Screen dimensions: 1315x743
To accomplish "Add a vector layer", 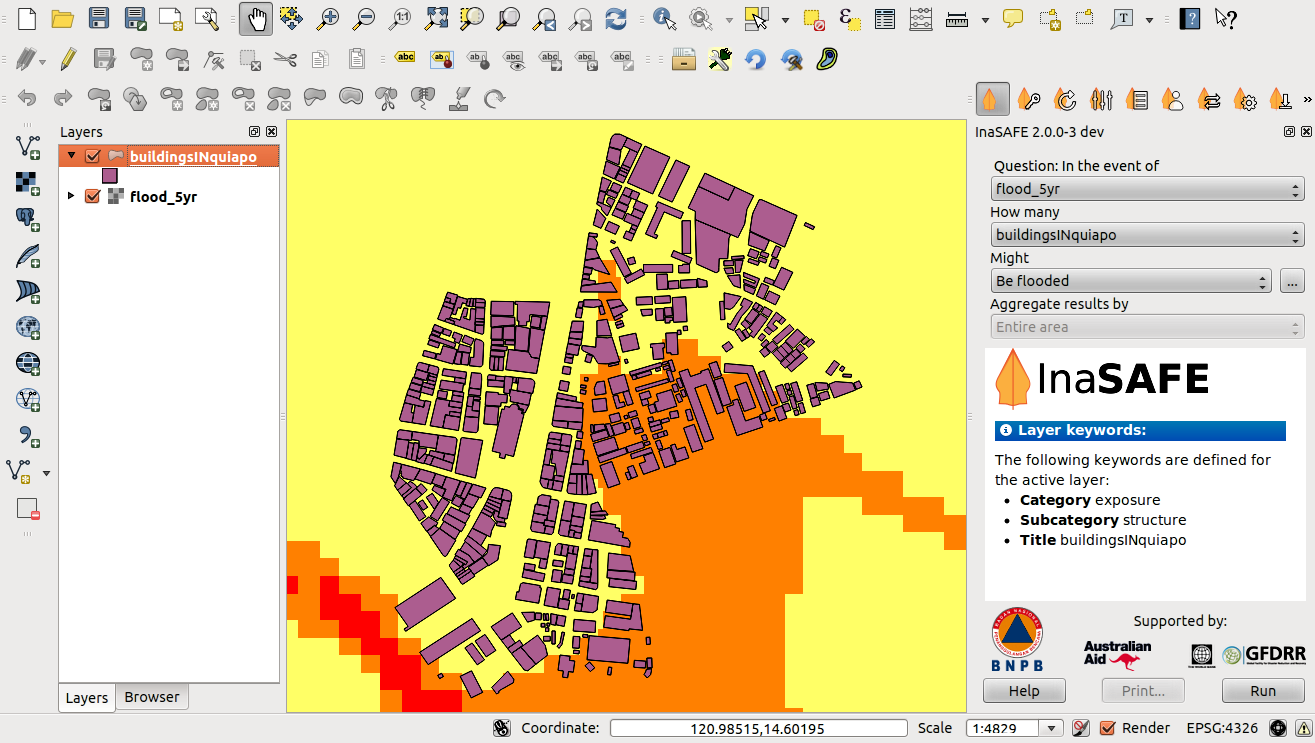I will click(x=28, y=146).
